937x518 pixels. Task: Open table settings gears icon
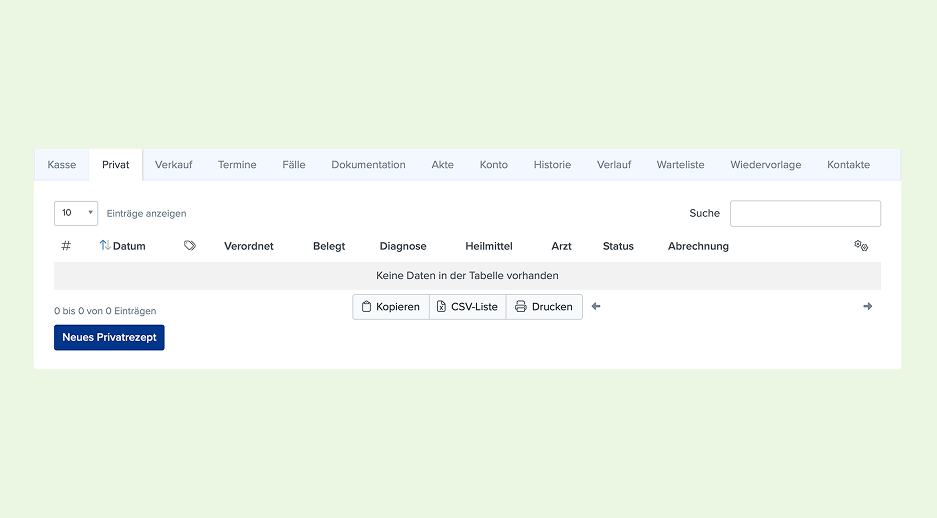pyautogui.click(x=861, y=246)
